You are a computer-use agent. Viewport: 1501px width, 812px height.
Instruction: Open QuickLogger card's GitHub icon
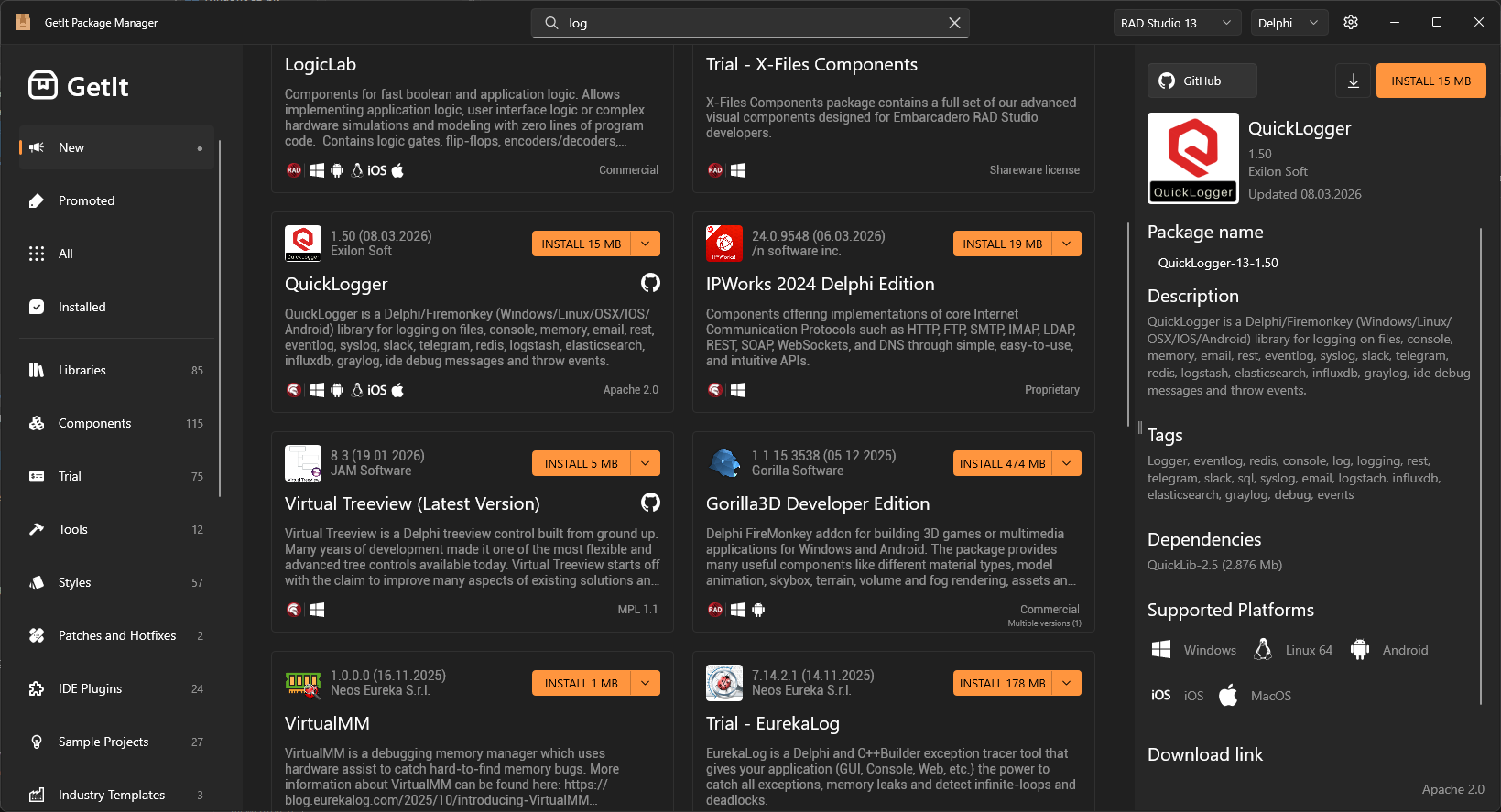tap(650, 283)
